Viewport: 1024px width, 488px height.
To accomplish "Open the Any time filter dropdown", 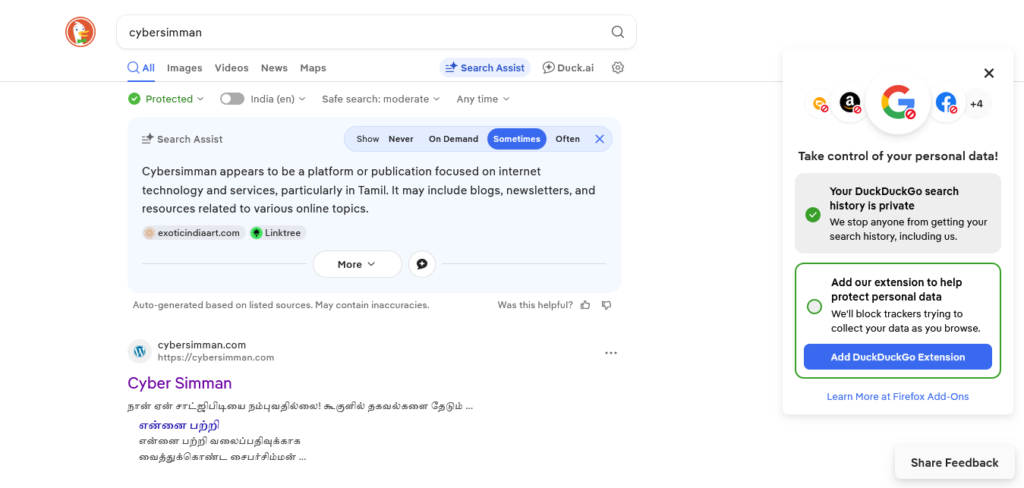I will tap(483, 99).
